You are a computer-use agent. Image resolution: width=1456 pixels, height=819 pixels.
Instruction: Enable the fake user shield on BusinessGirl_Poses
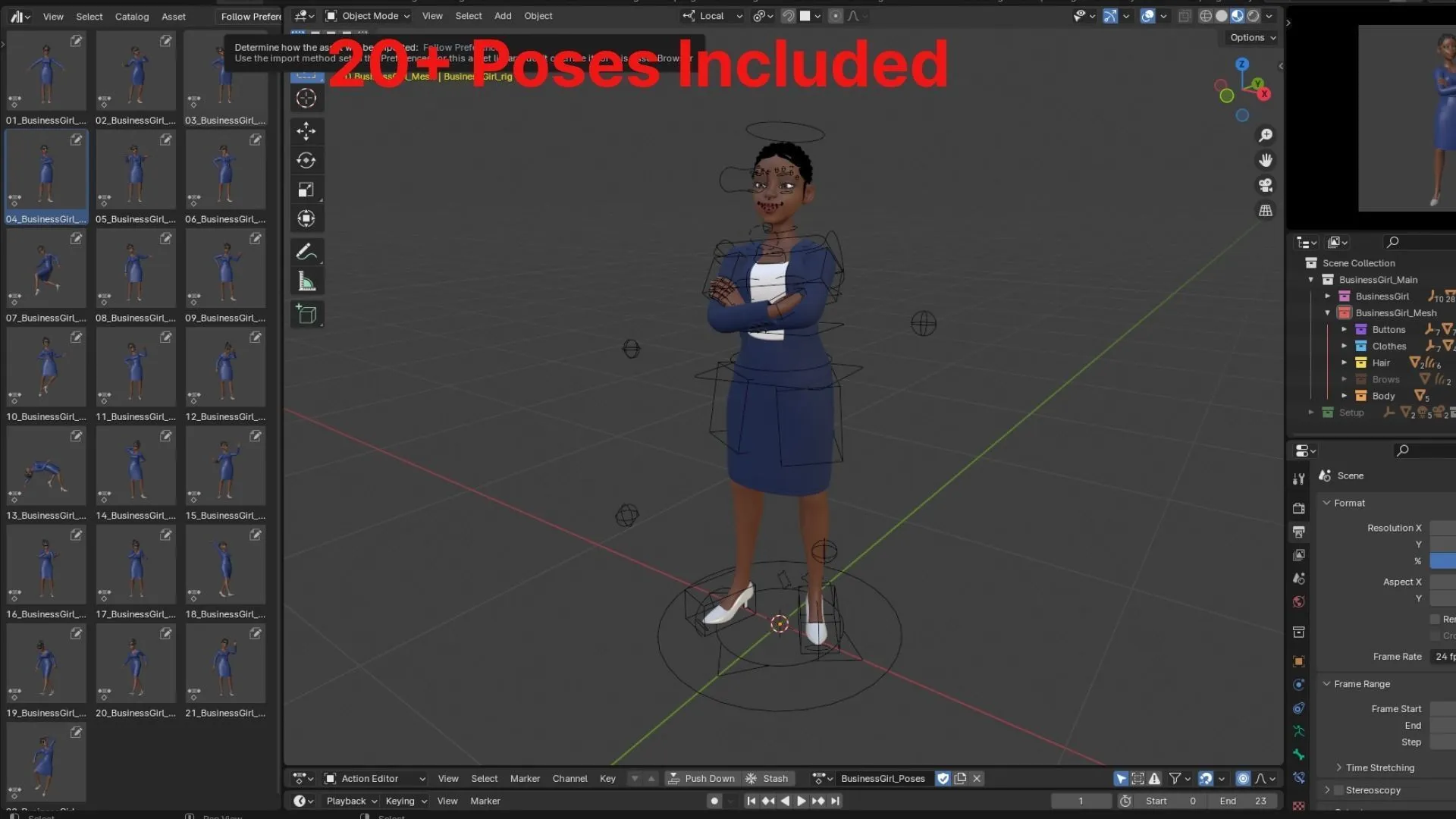pyautogui.click(x=943, y=778)
